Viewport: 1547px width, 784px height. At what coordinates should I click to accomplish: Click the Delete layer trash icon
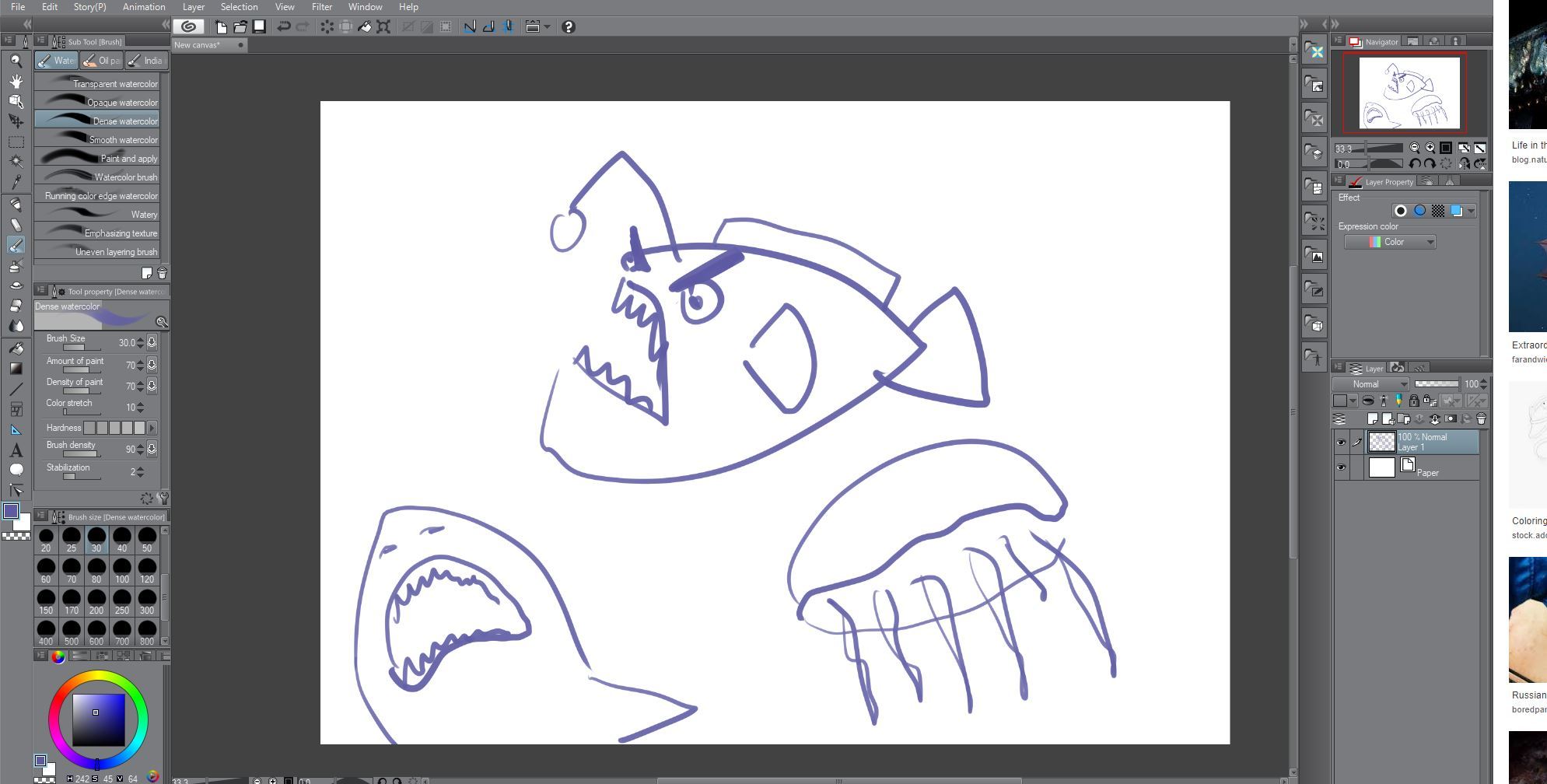coord(1481,419)
